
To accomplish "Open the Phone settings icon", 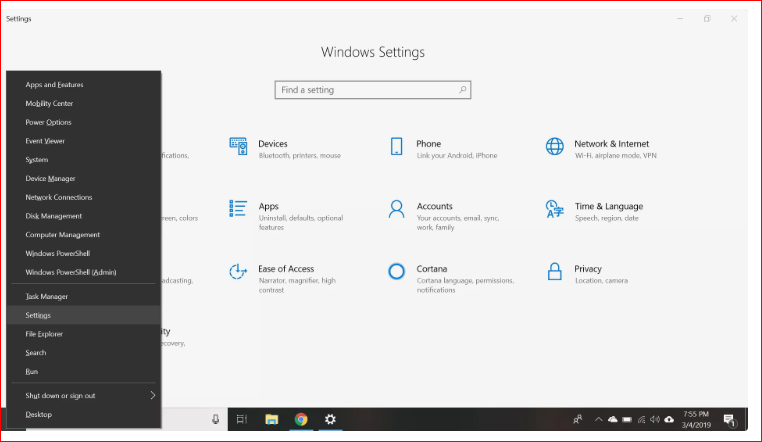I will pos(397,146).
